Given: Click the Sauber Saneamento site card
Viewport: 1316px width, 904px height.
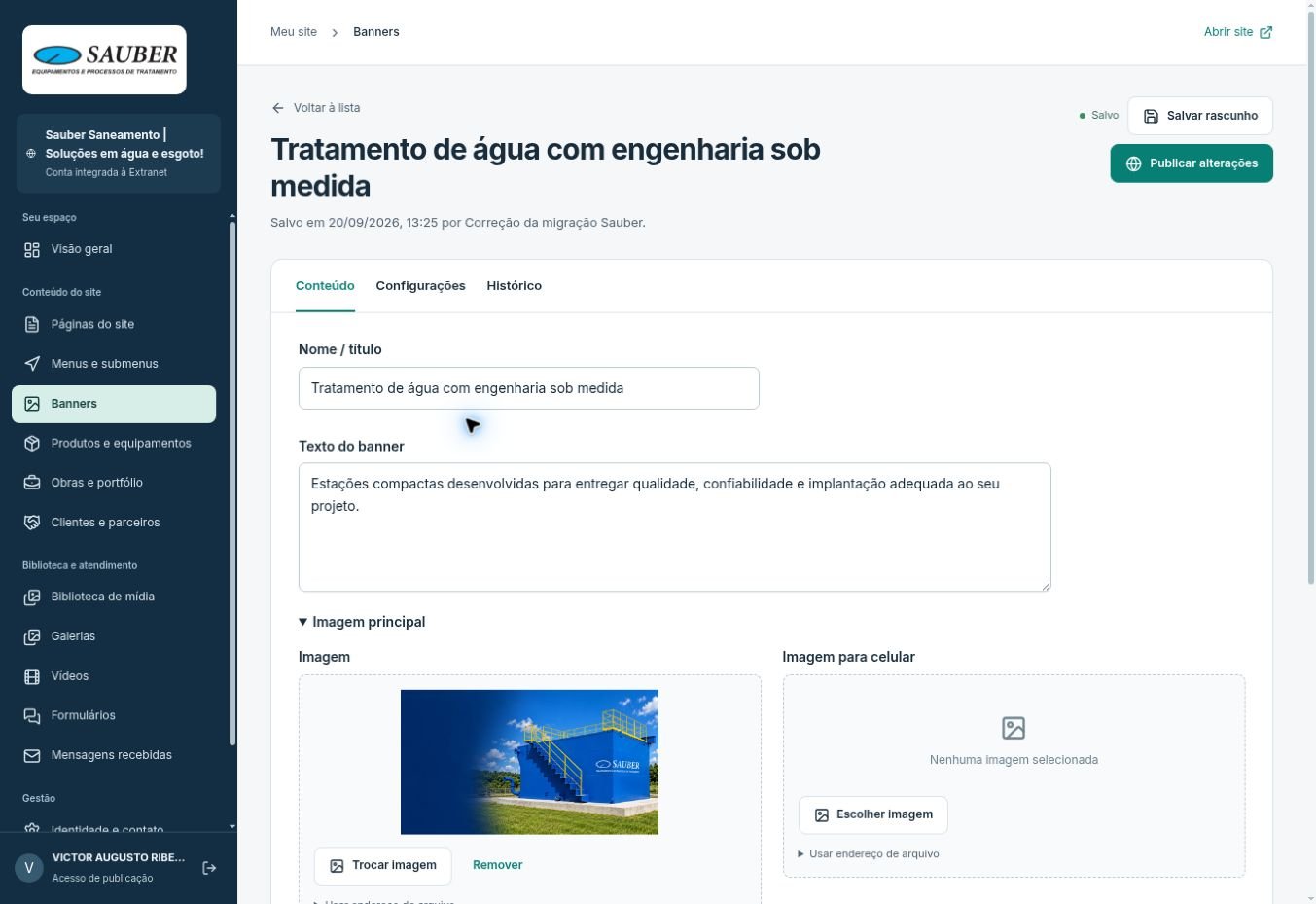Looking at the screenshot, I should pyautogui.click(x=119, y=154).
